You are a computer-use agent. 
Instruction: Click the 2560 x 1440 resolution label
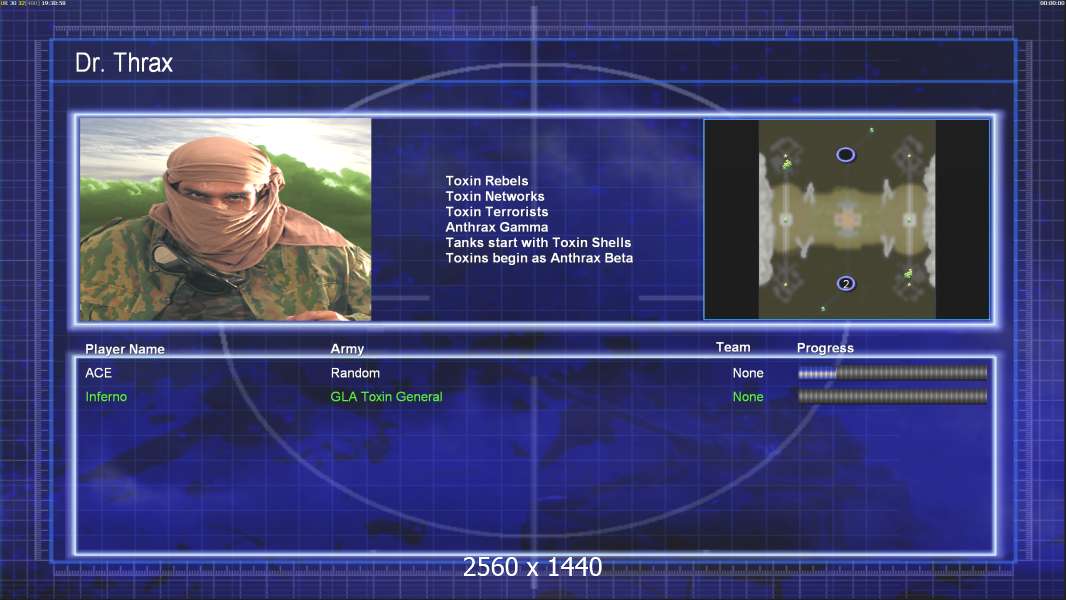[x=532, y=567]
